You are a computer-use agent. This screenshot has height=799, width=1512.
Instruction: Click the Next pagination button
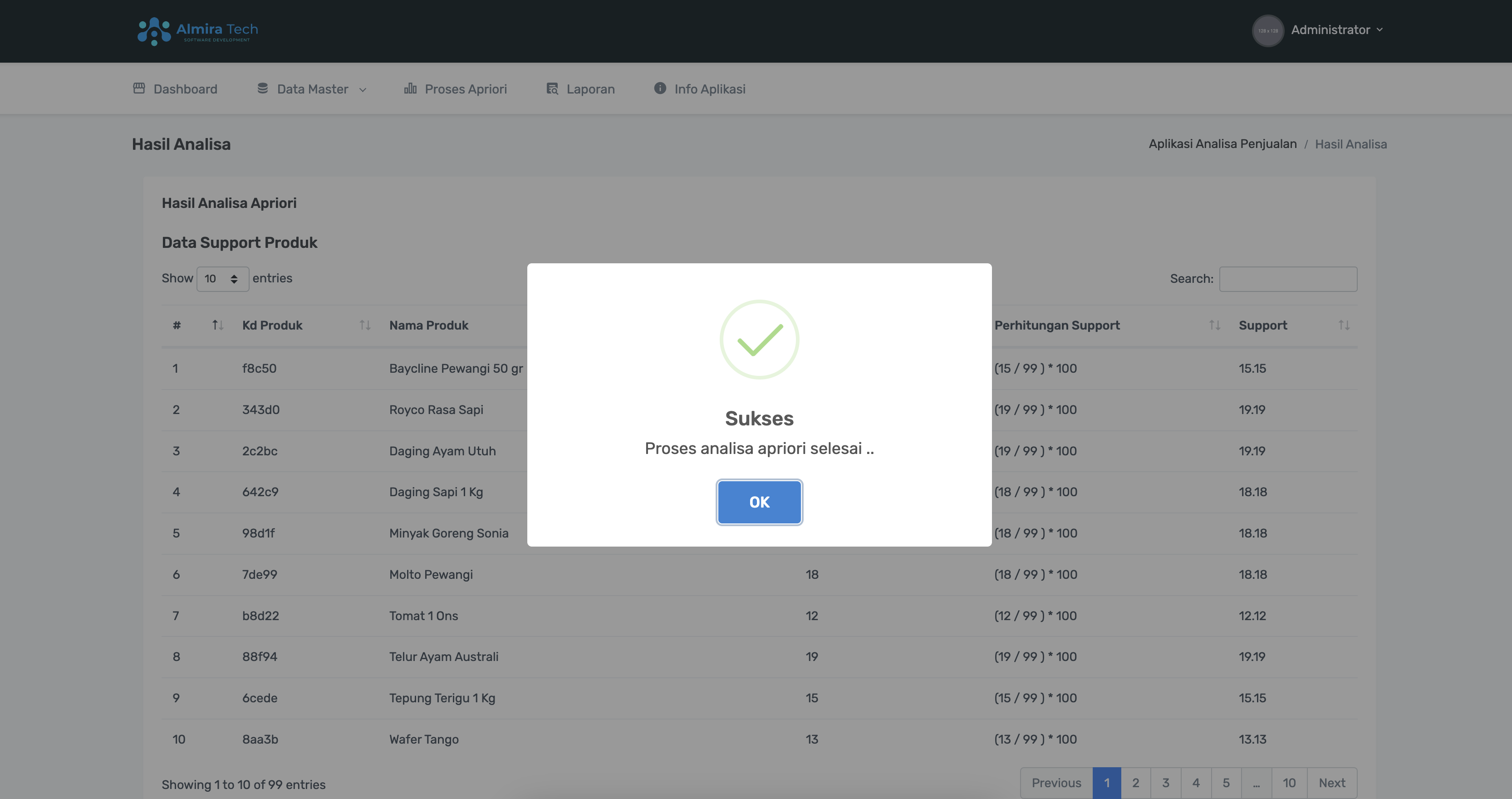point(1332,783)
